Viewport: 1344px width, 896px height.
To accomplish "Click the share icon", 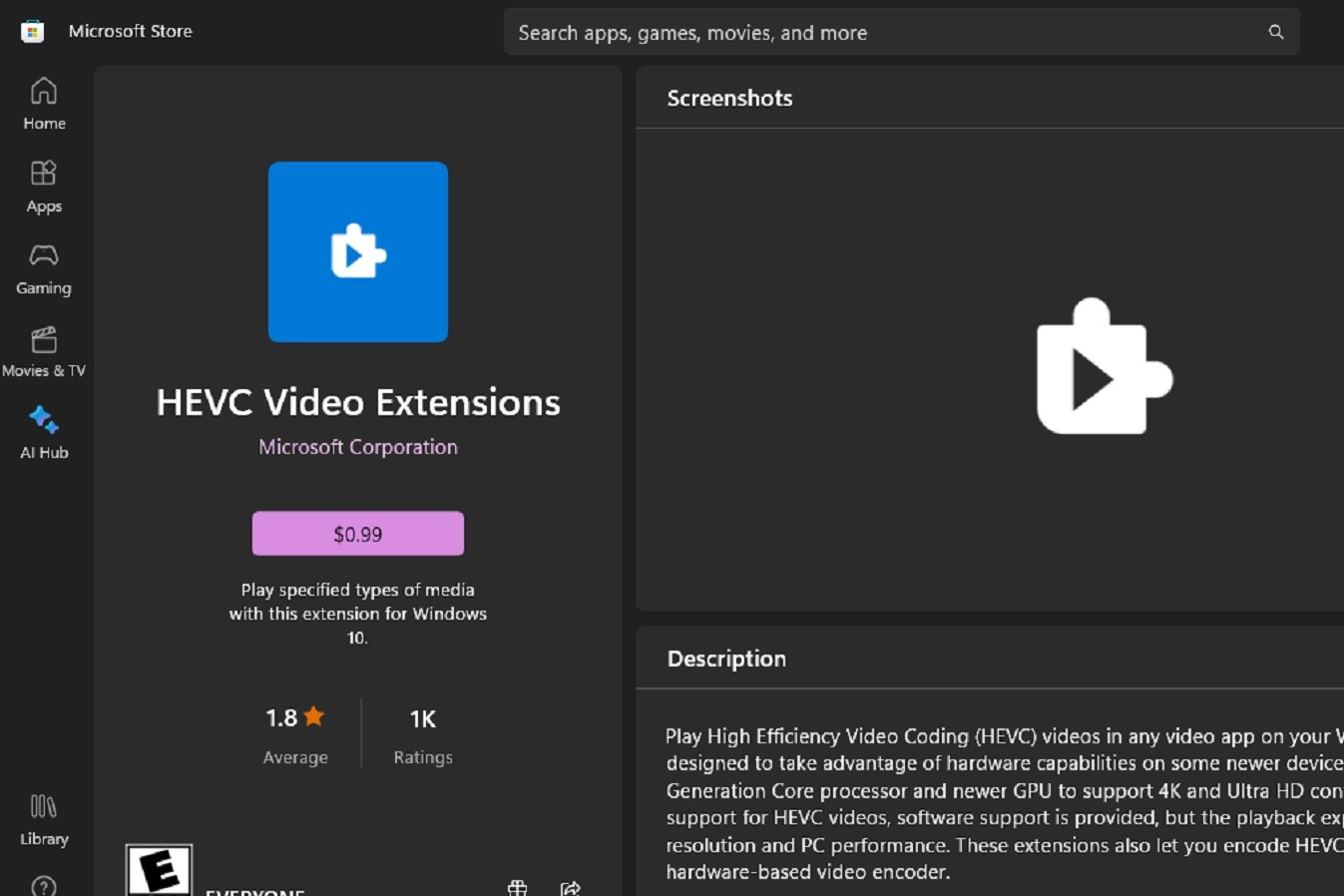I will (x=571, y=887).
